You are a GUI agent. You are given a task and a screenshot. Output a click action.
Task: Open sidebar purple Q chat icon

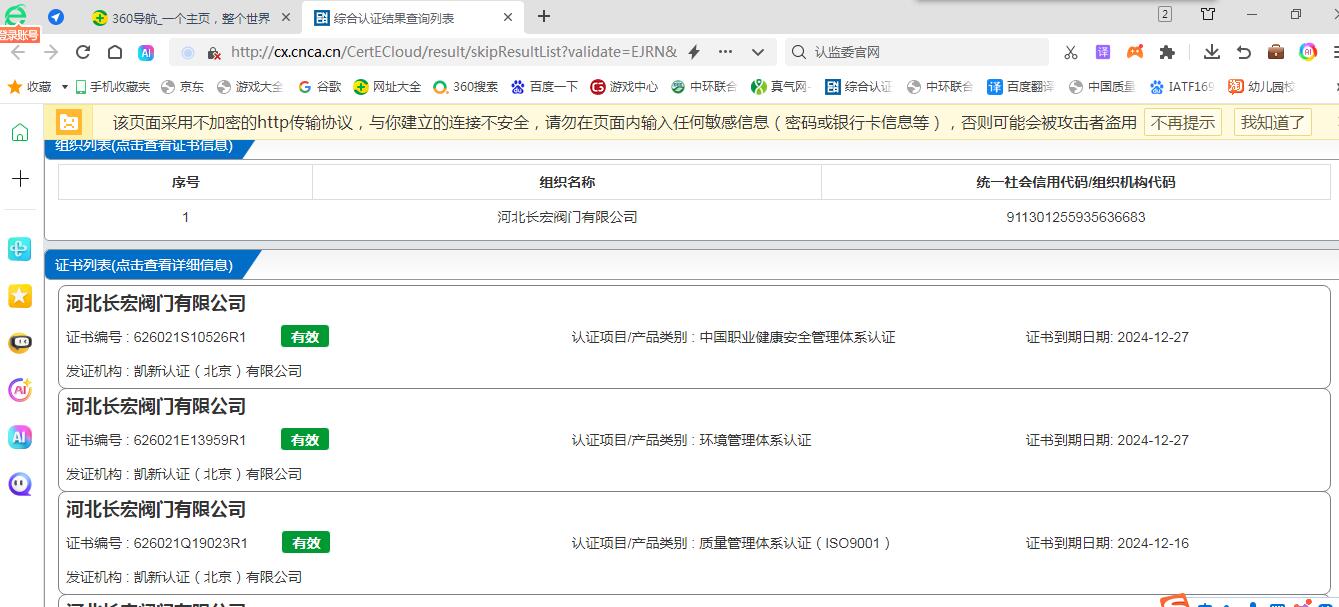(20, 484)
